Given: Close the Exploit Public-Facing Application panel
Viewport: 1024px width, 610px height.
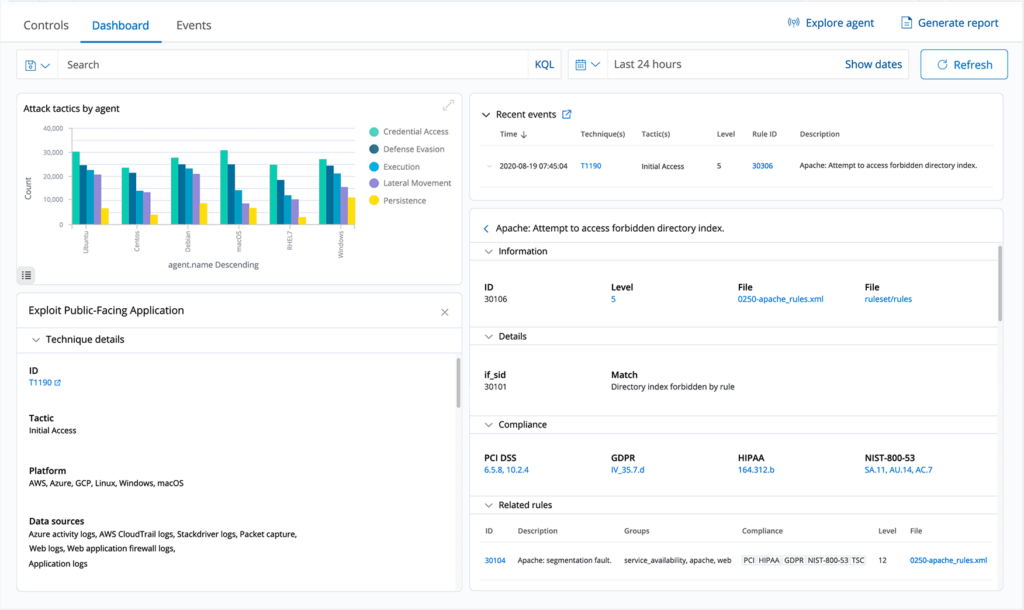Looking at the screenshot, I should (x=445, y=312).
